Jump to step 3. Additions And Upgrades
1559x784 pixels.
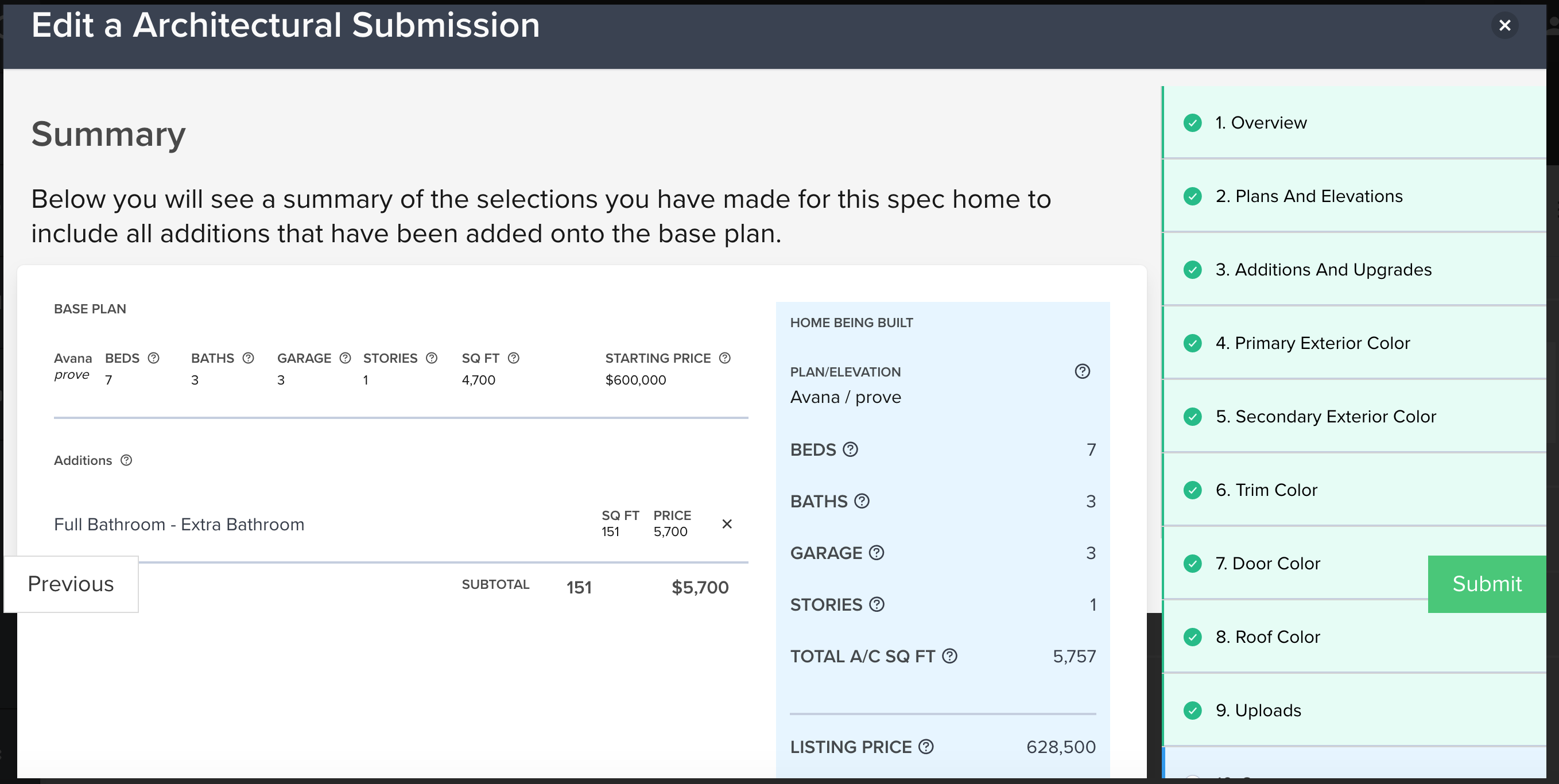[1323, 270]
